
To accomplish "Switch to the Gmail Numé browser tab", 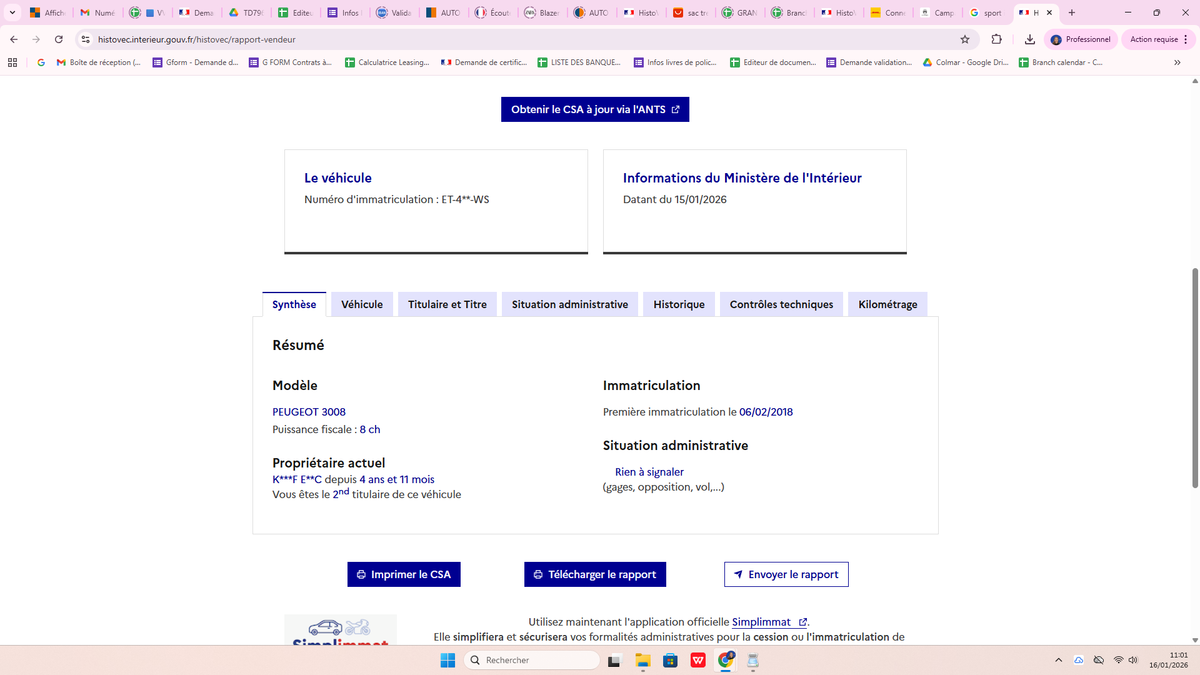I will (97, 13).
